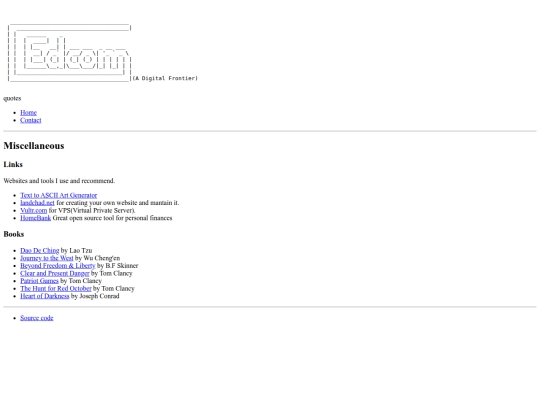
Task: Click the Links section heading
Action: 13,165
